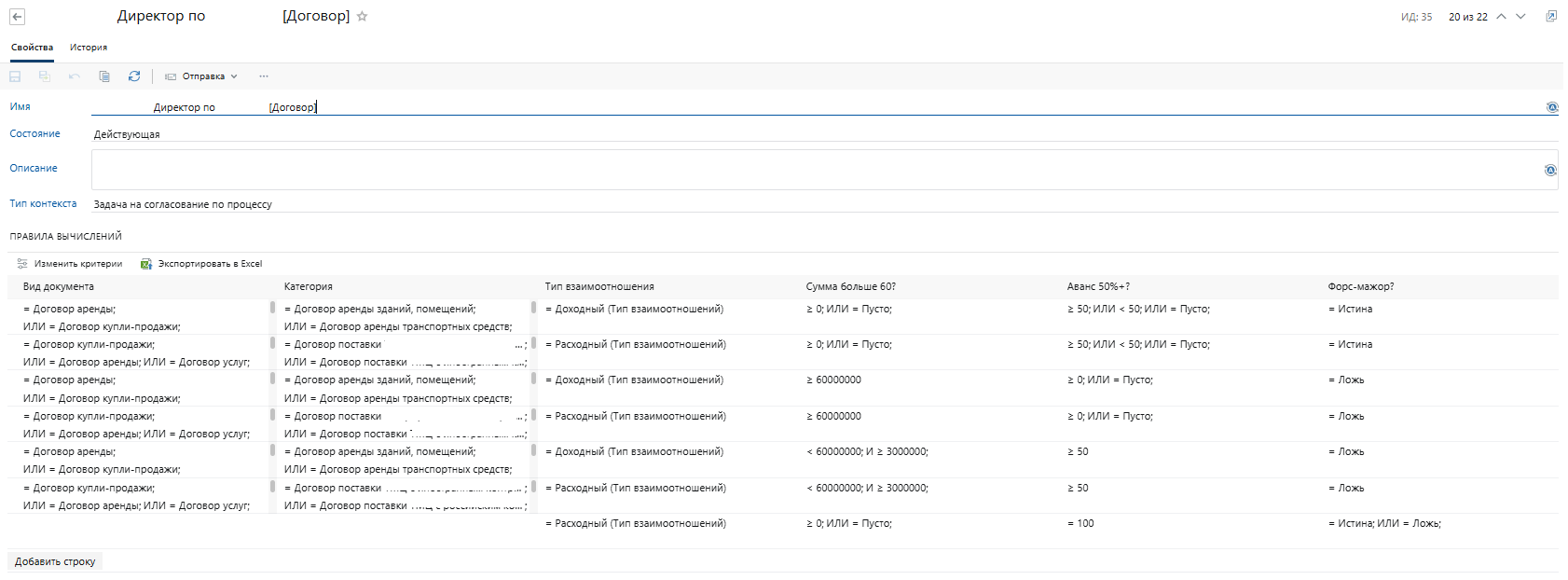Click the translation icon in the Имя field

click(1551, 107)
